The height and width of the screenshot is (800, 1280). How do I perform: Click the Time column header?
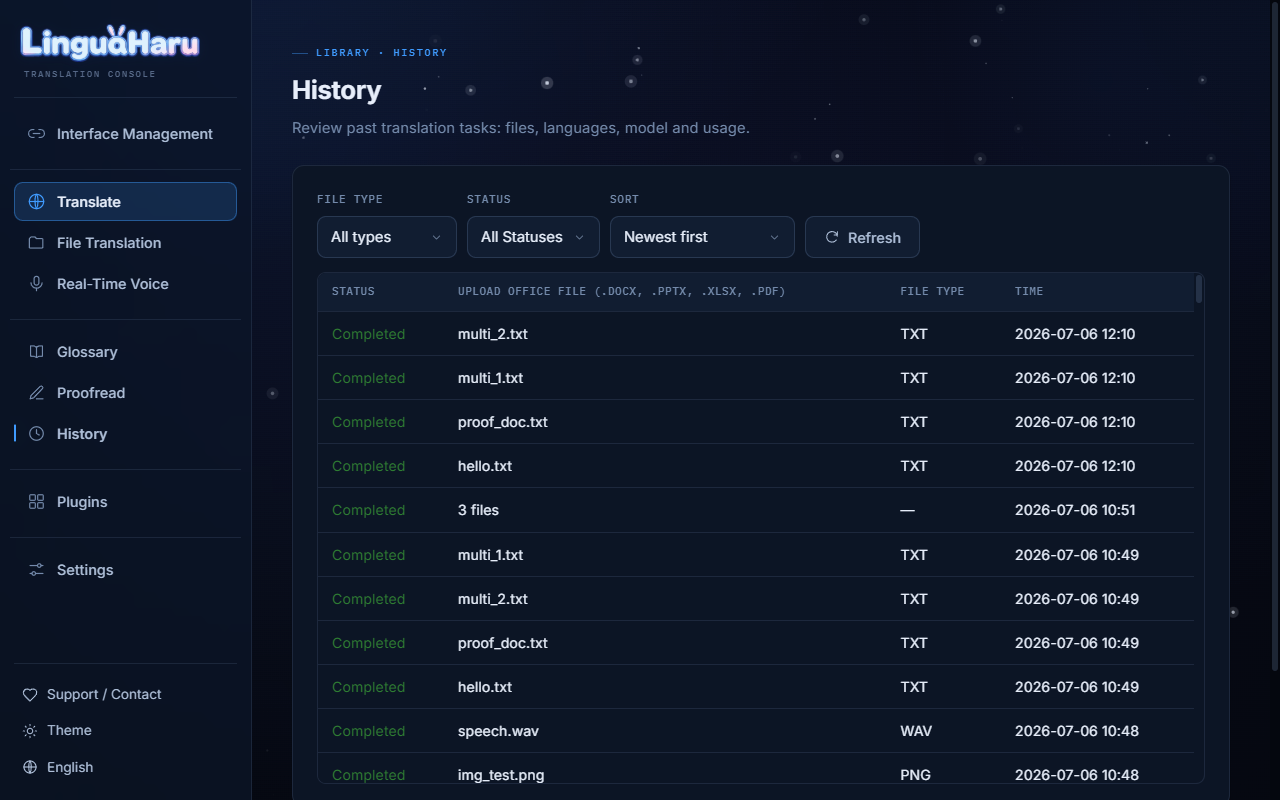point(1029,291)
